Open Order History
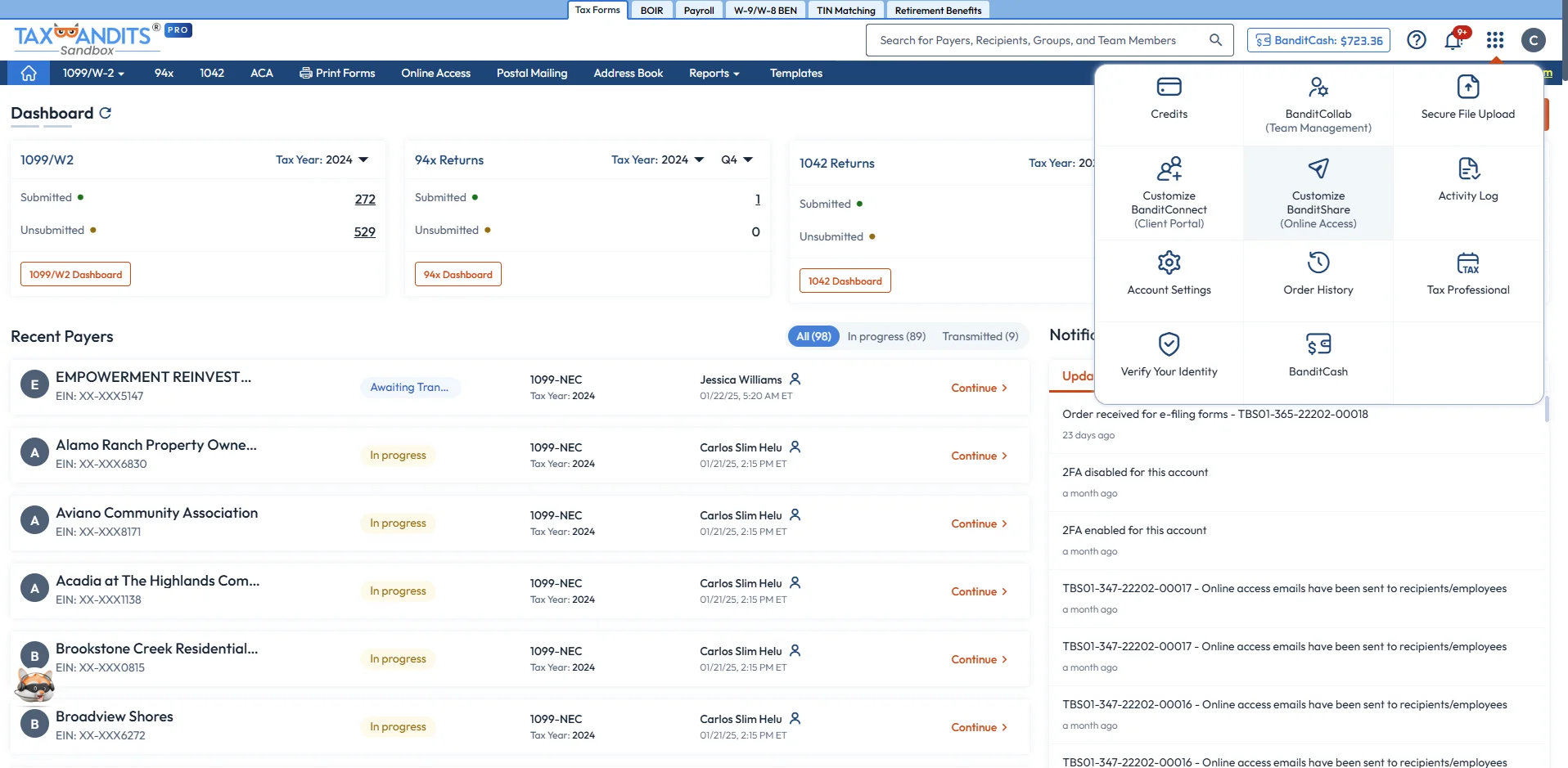The image size is (1568, 768). (x=1318, y=274)
